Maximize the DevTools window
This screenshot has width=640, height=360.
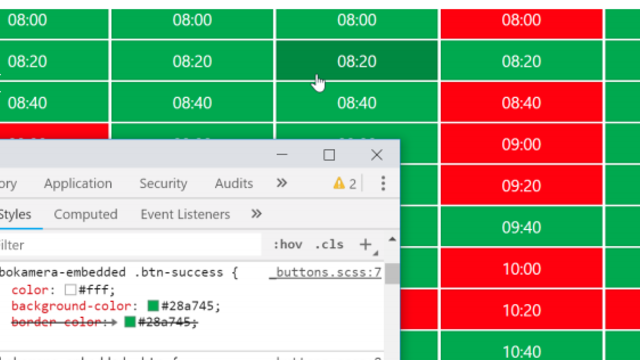pos(329,155)
